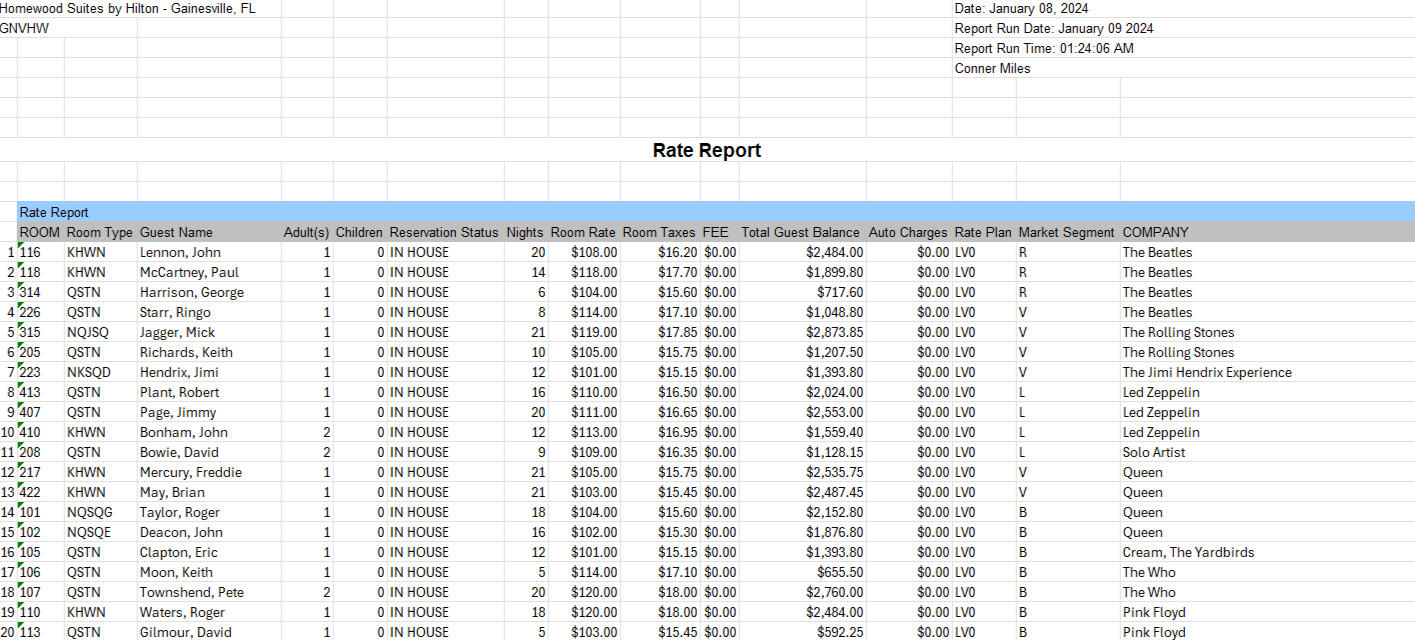Image resolution: width=1415 pixels, height=640 pixels.
Task: Click the Reservation Status header cell
Action: (443, 232)
